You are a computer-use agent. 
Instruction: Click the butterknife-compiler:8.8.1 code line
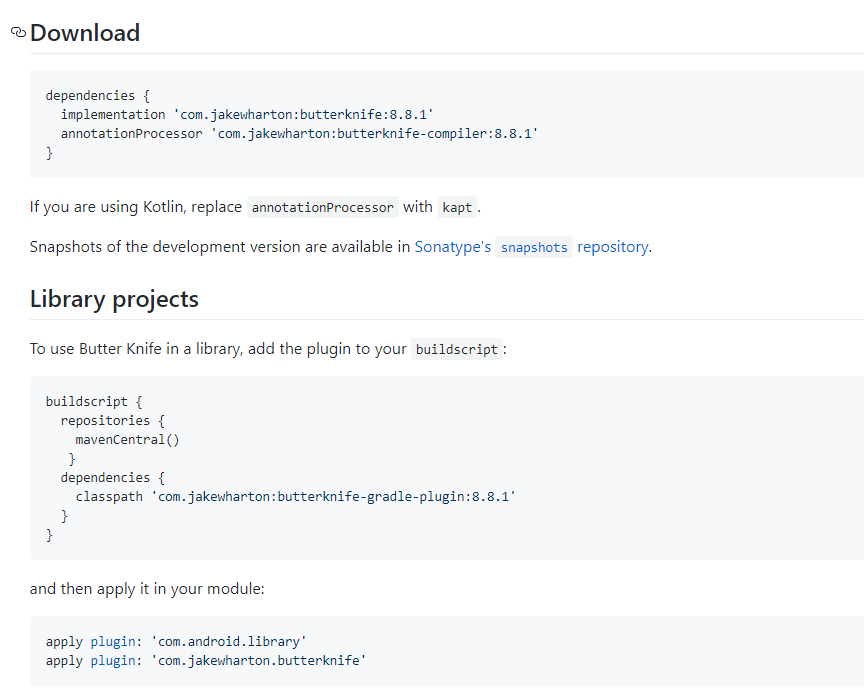tap(299, 134)
